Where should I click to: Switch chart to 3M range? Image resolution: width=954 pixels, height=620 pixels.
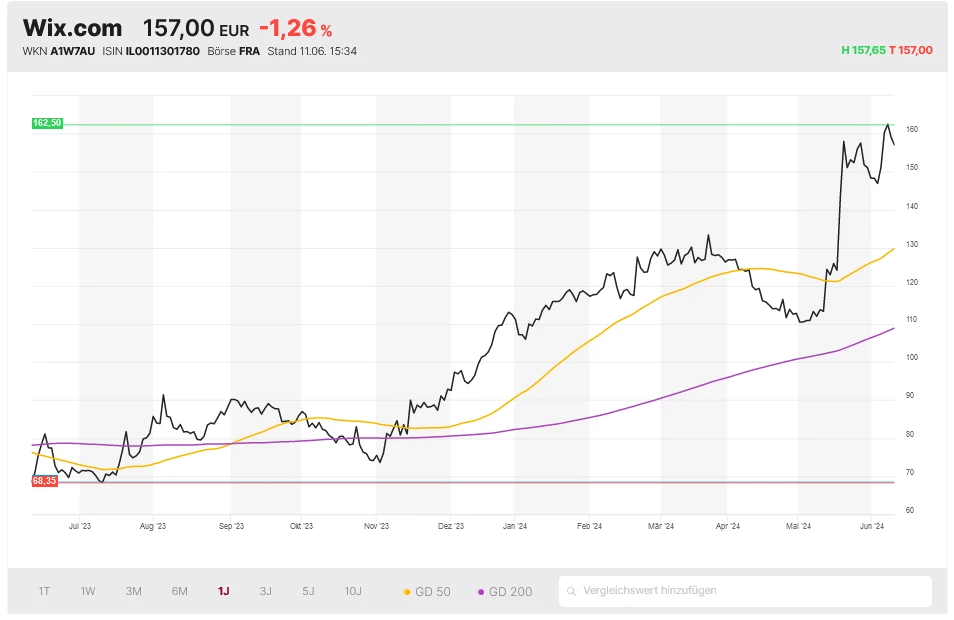(134, 591)
